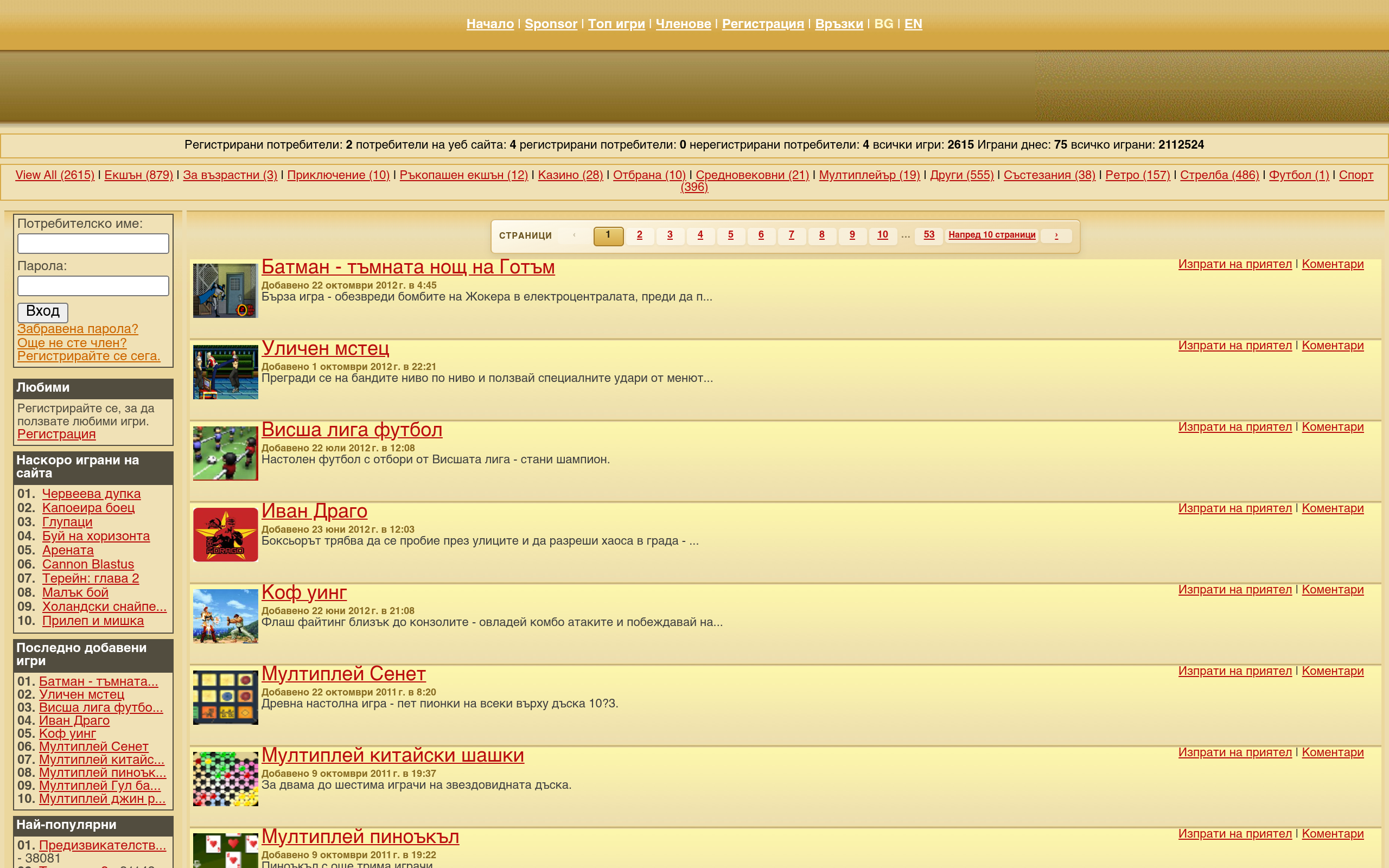Screen dimensions: 1389x868
Task: Focus the Потребителско име input field
Action: 93,244
